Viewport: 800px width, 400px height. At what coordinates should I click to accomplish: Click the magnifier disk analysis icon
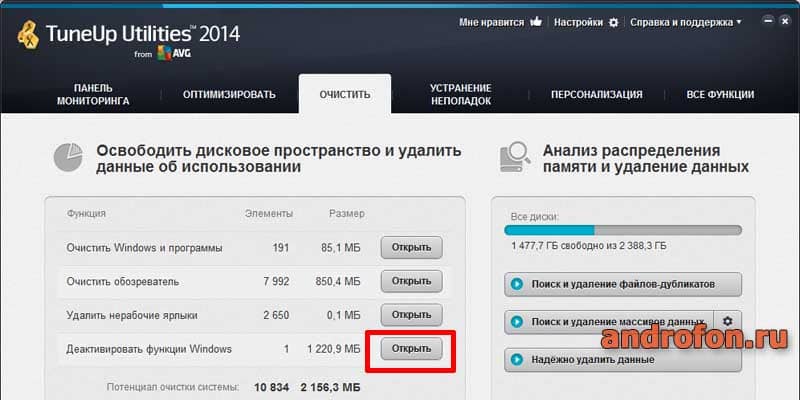coord(516,157)
